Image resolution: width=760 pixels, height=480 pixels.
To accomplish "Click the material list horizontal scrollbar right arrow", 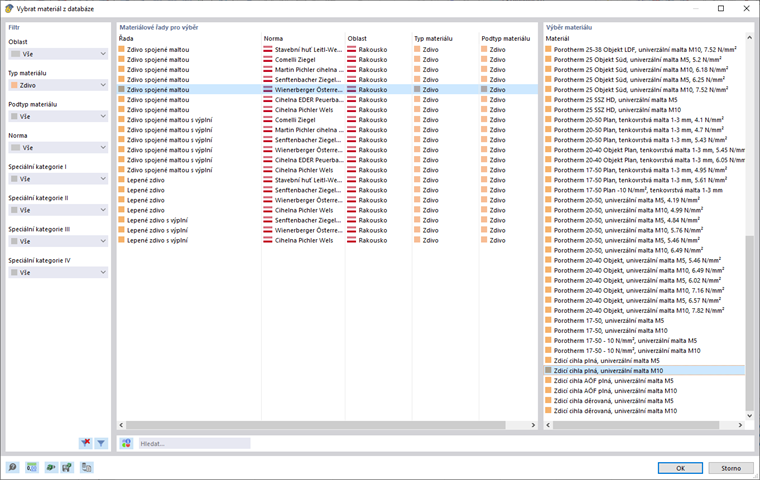I will (740, 425).
